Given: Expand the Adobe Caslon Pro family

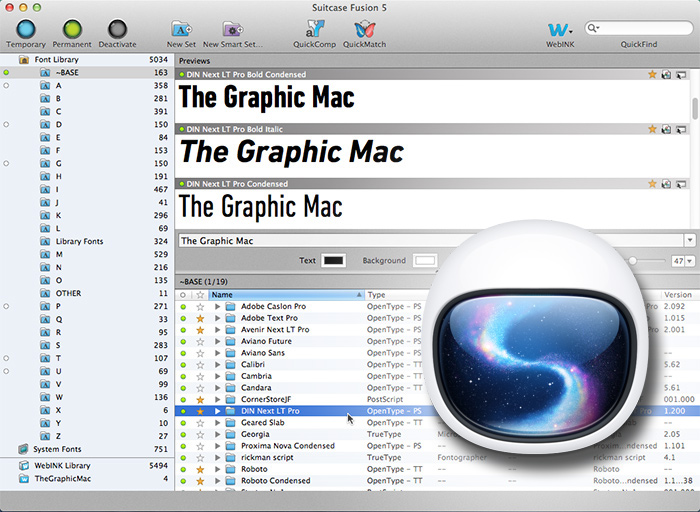Looking at the screenshot, I should [217, 307].
